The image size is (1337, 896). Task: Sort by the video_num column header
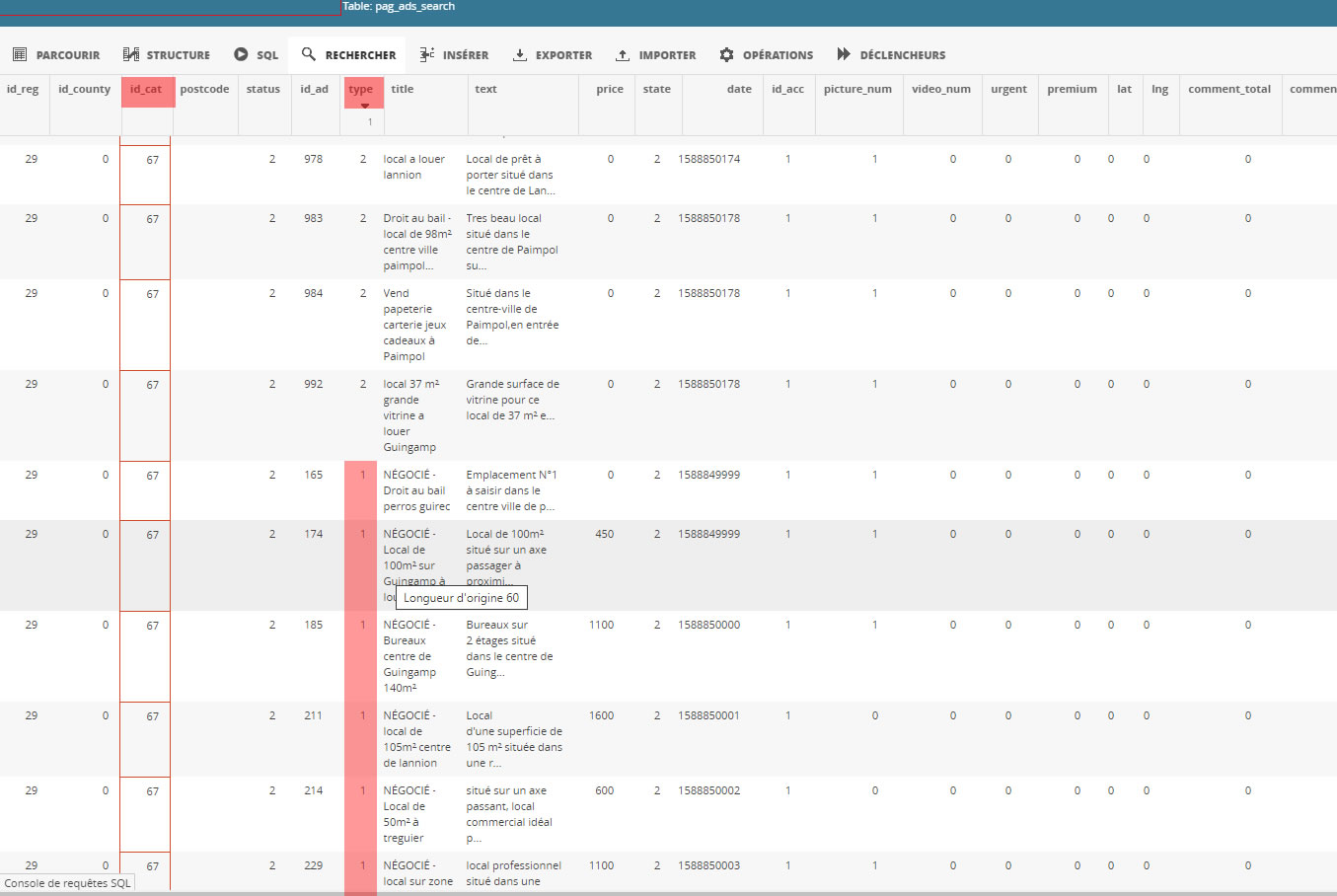941,89
